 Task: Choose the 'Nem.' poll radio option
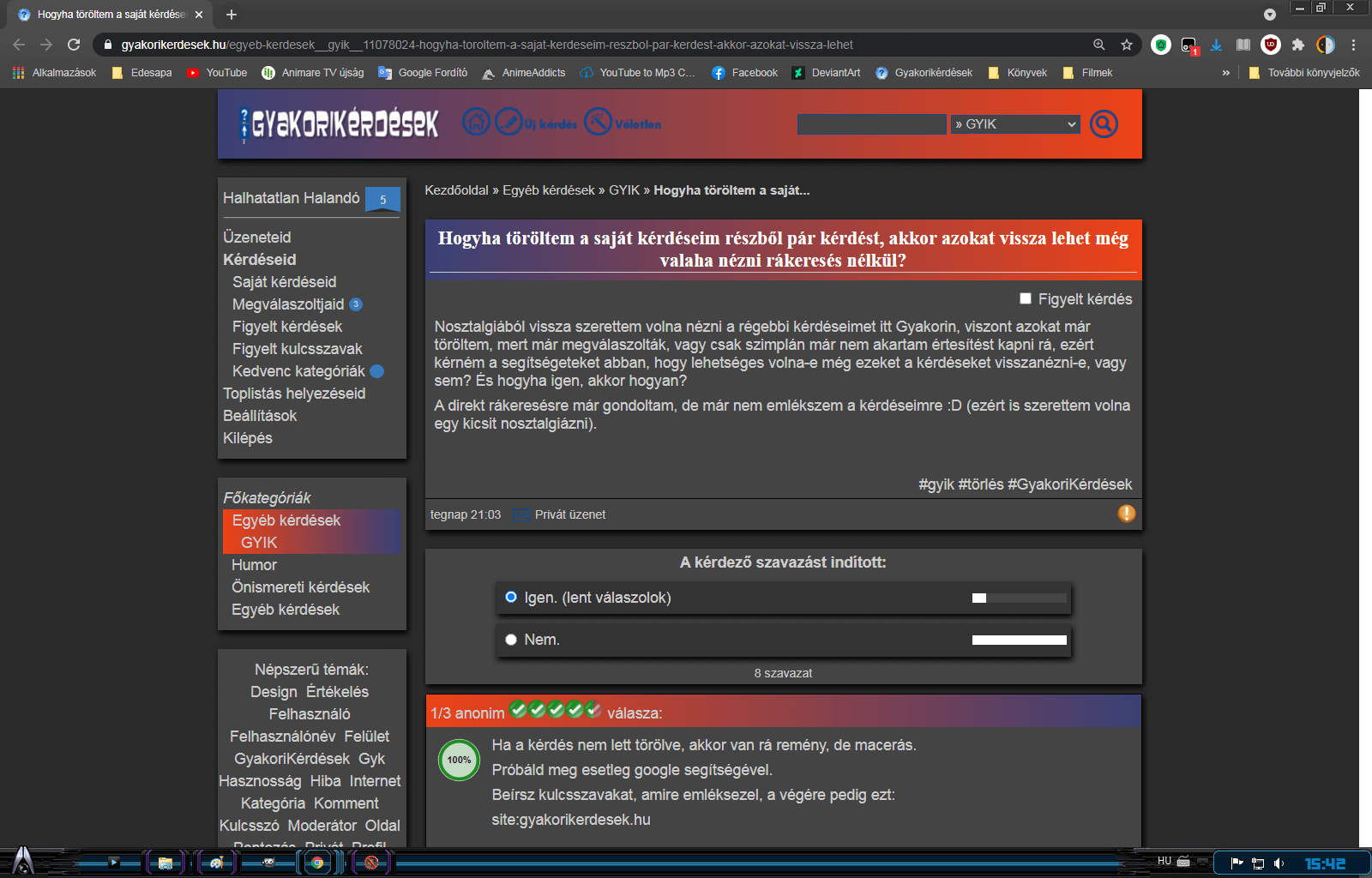pyautogui.click(x=511, y=640)
